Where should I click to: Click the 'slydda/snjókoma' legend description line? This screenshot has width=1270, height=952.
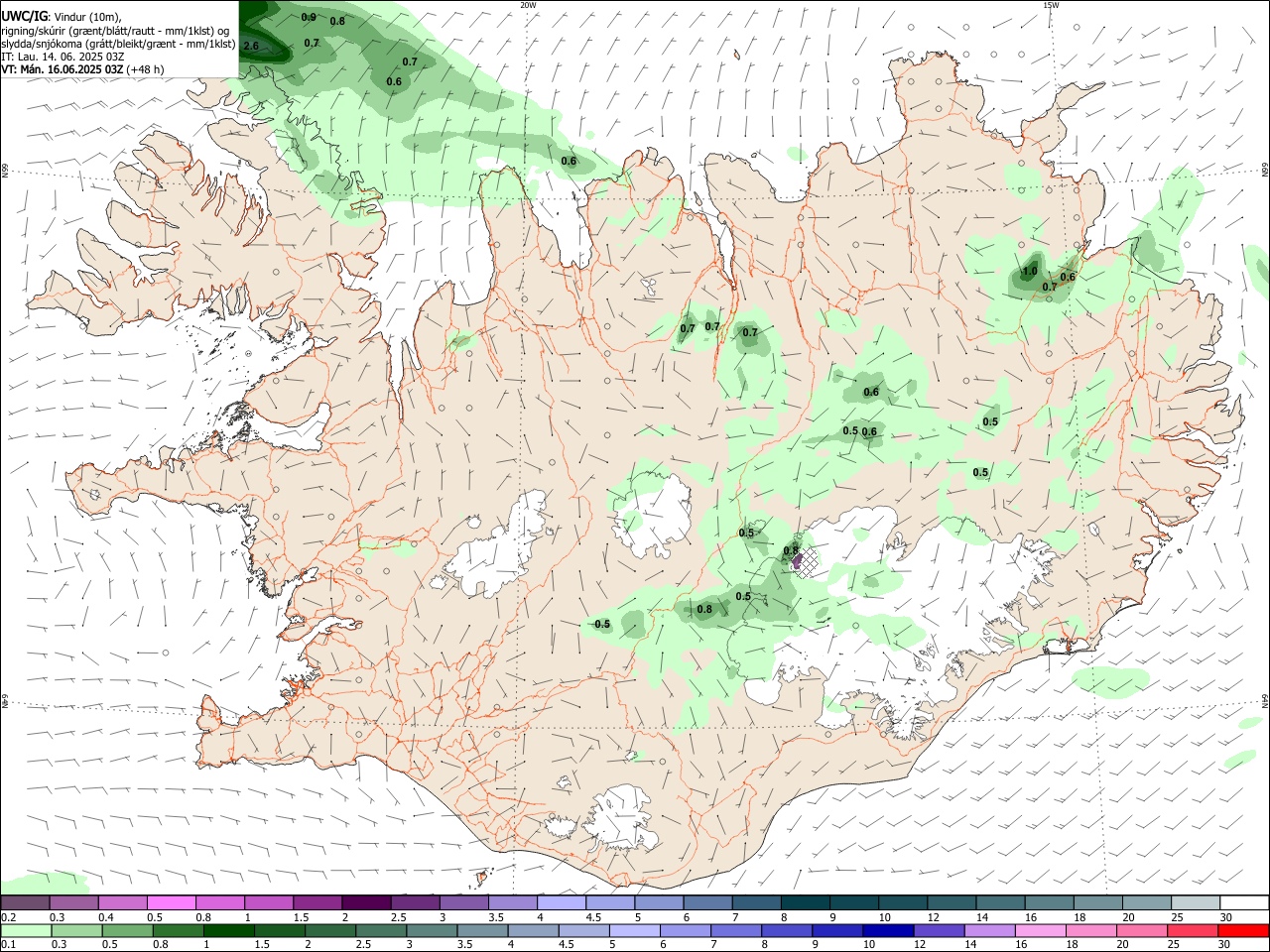point(118,44)
